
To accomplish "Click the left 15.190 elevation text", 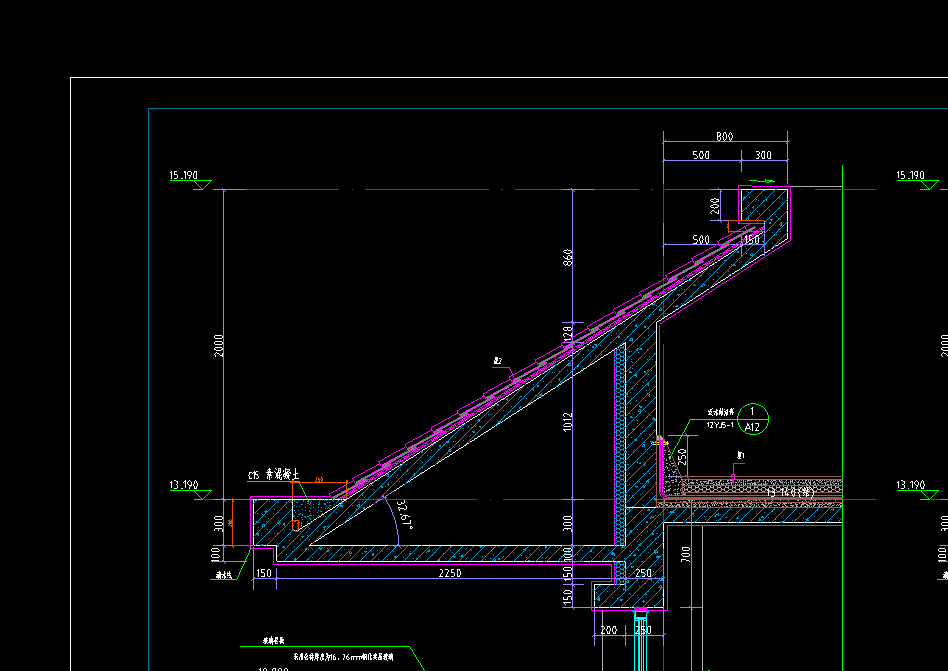I will pos(183,175).
